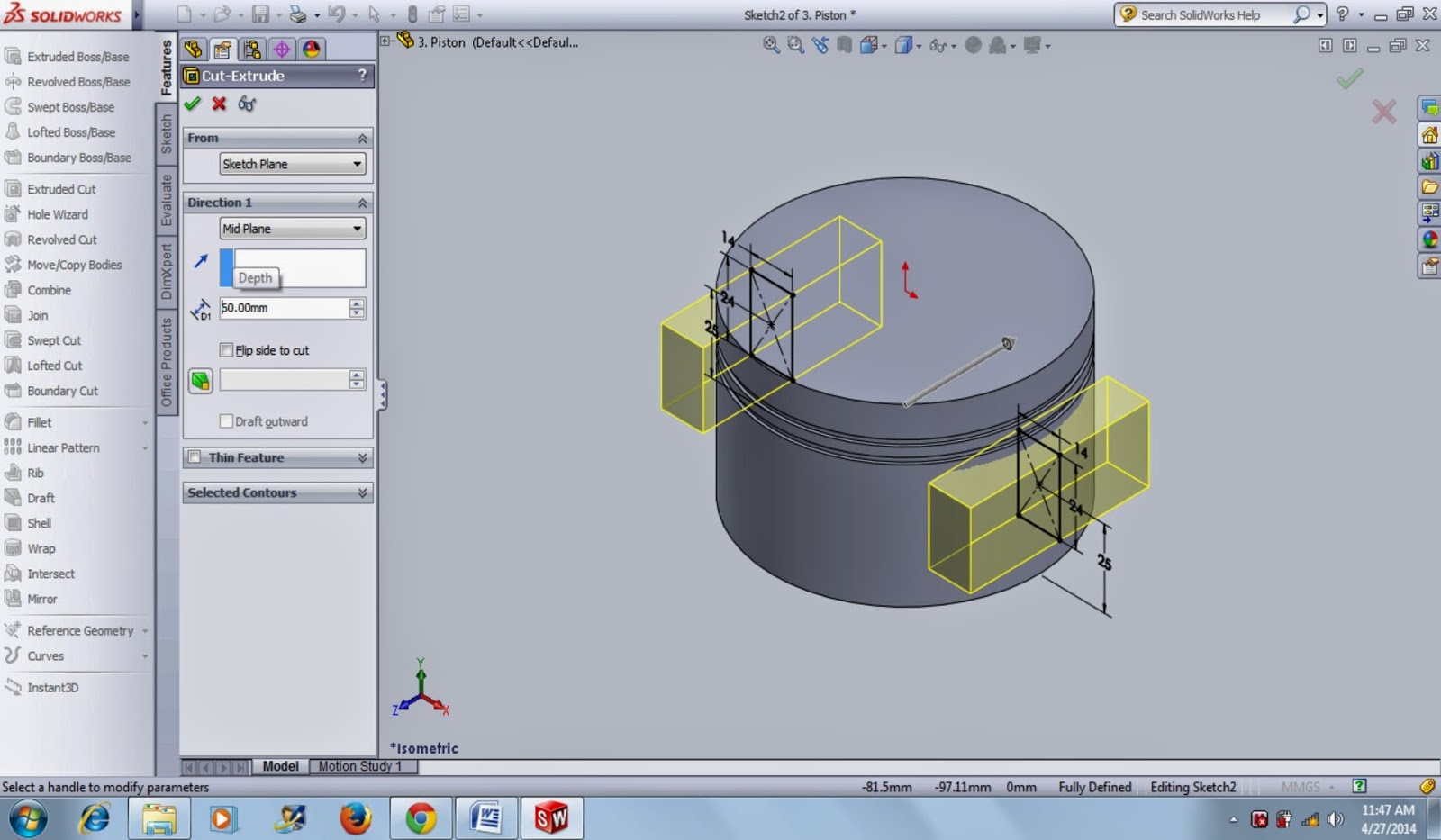This screenshot has height=840, width=1441.
Task: Activate the Shell tool
Action: click(x=38, y=523)
